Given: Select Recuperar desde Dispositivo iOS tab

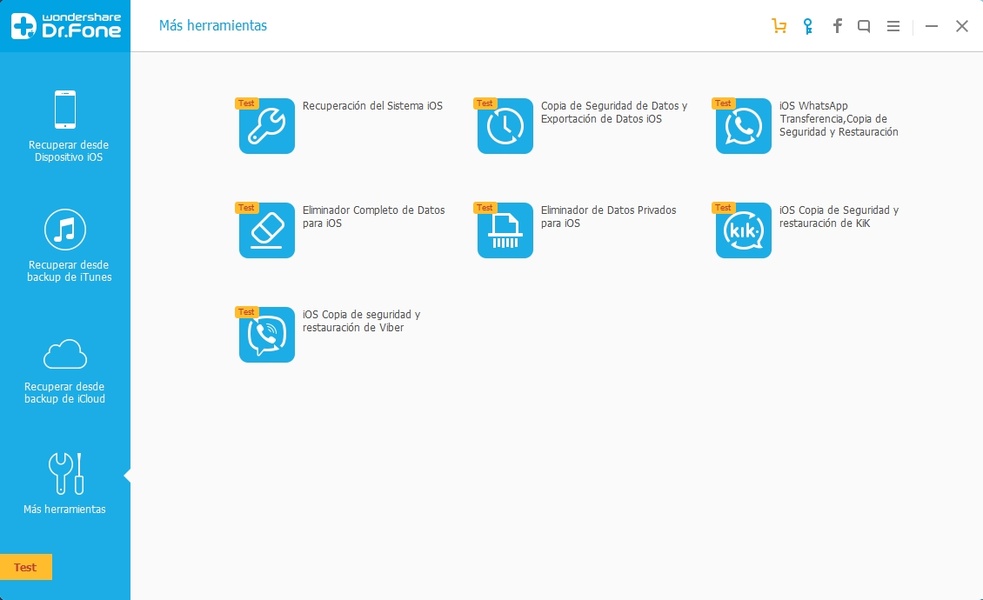Looking at the screenshot, I should pyautogui.click(x=65, y=125).
